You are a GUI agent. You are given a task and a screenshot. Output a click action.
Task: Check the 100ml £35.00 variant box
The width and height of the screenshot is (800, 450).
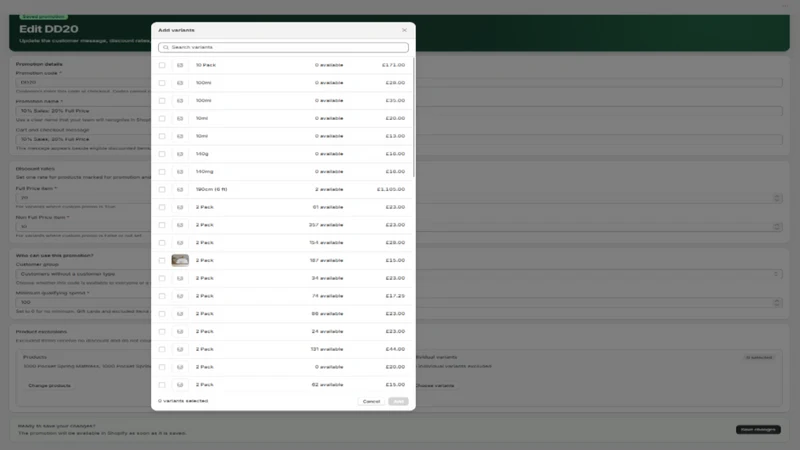(162, 101)
